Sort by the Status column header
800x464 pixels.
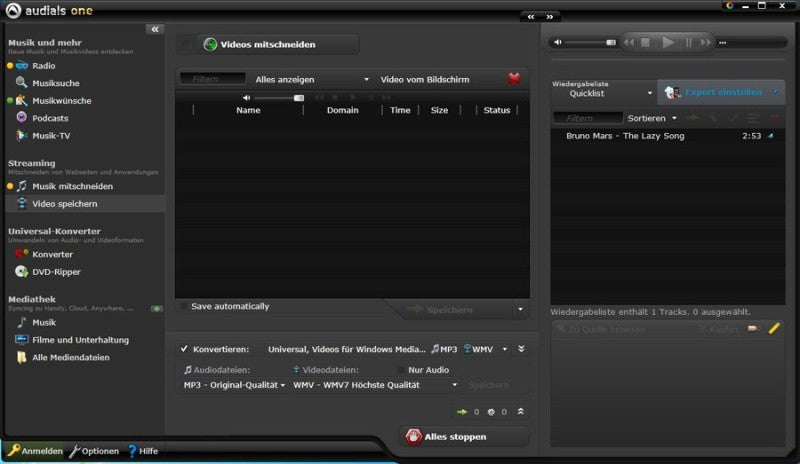tap(496, 110)
